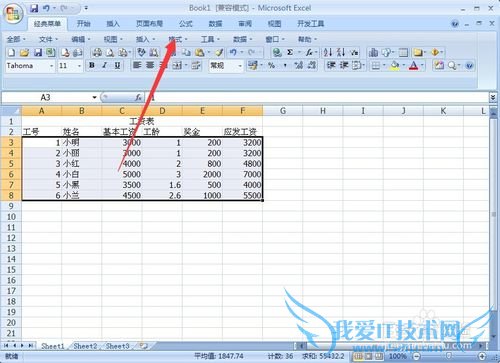Screen dimensions: 500x363
Task: Click the Paste clipboard icon
Action: [200, 53]
